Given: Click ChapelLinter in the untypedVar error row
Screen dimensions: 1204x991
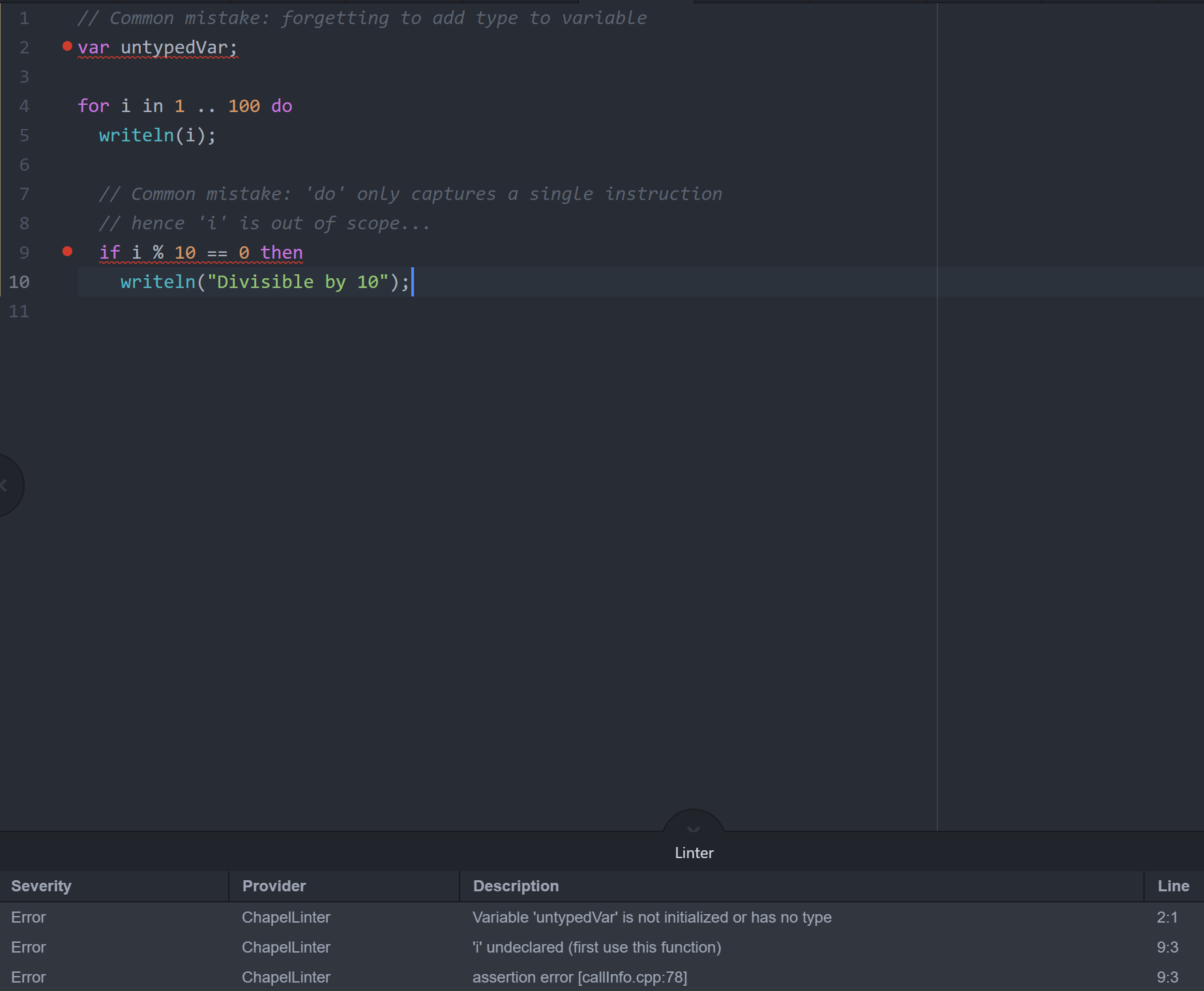Looking at the screenshot, I should click(x=286, y=917).
